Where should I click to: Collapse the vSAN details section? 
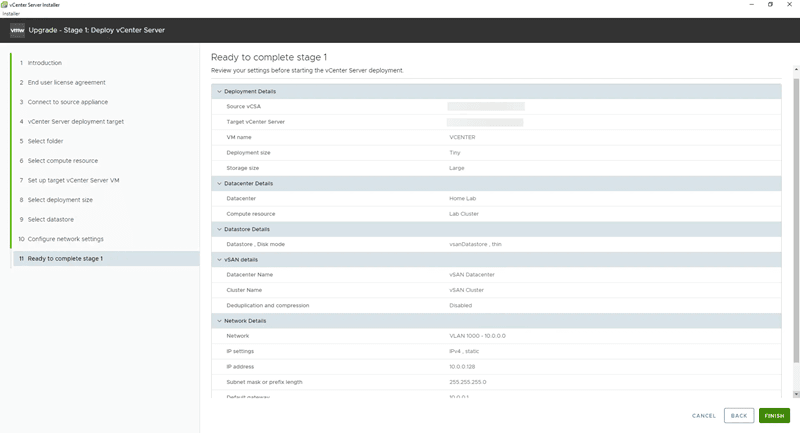click(219, 260)
